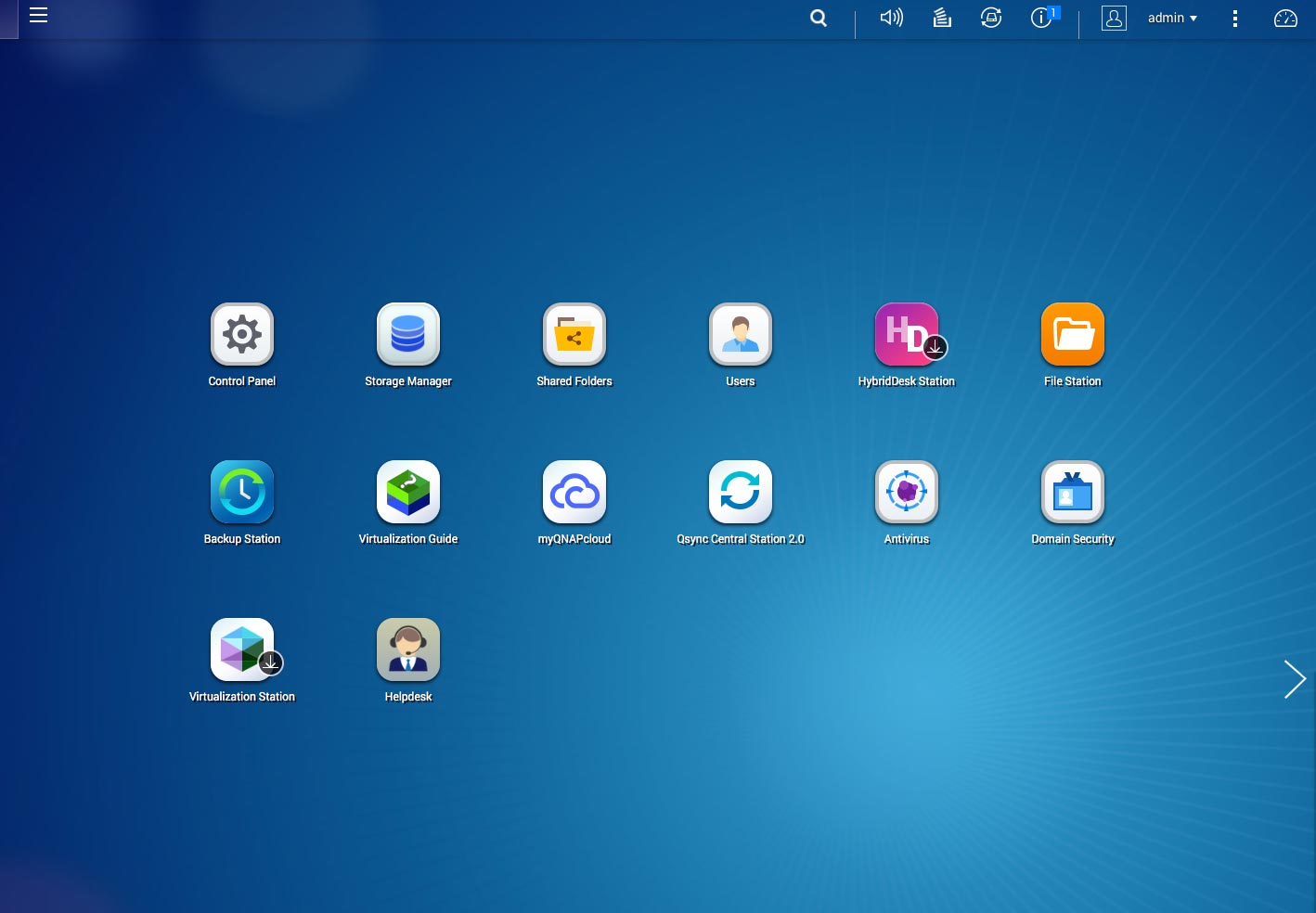Open external devices icon in top bar
The width and height of the screenshot is (1316, 913).
[x=991, y=18]
